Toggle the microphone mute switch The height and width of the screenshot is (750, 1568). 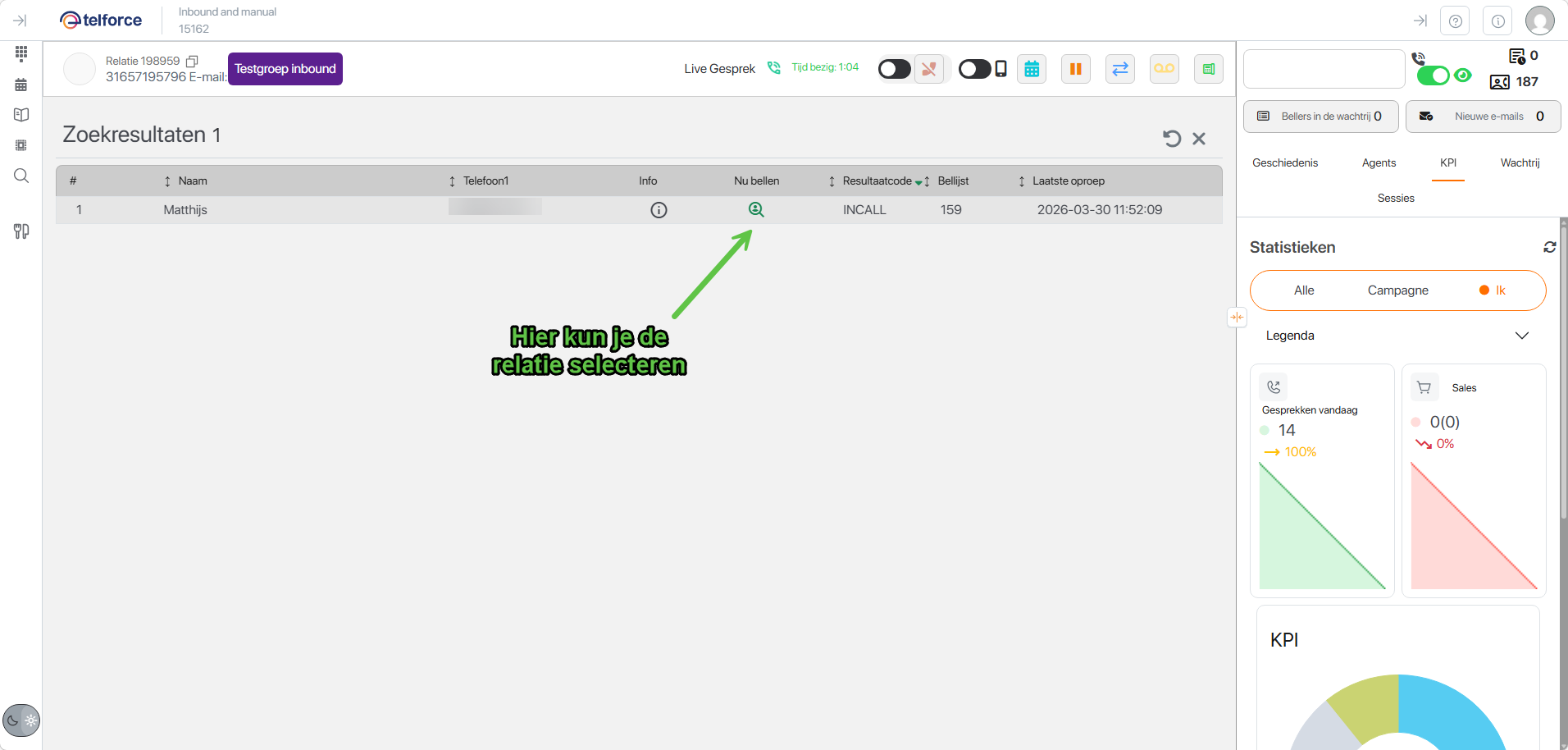pyautogui.click(x=895, y=69)
